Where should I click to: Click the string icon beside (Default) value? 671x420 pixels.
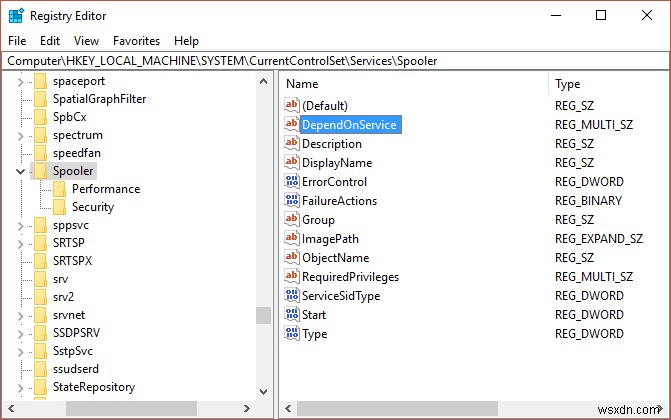point(292,105)
